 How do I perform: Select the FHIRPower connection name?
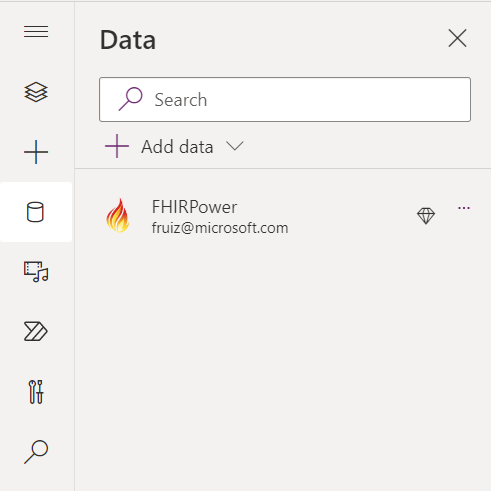click(x=194, y=207)
